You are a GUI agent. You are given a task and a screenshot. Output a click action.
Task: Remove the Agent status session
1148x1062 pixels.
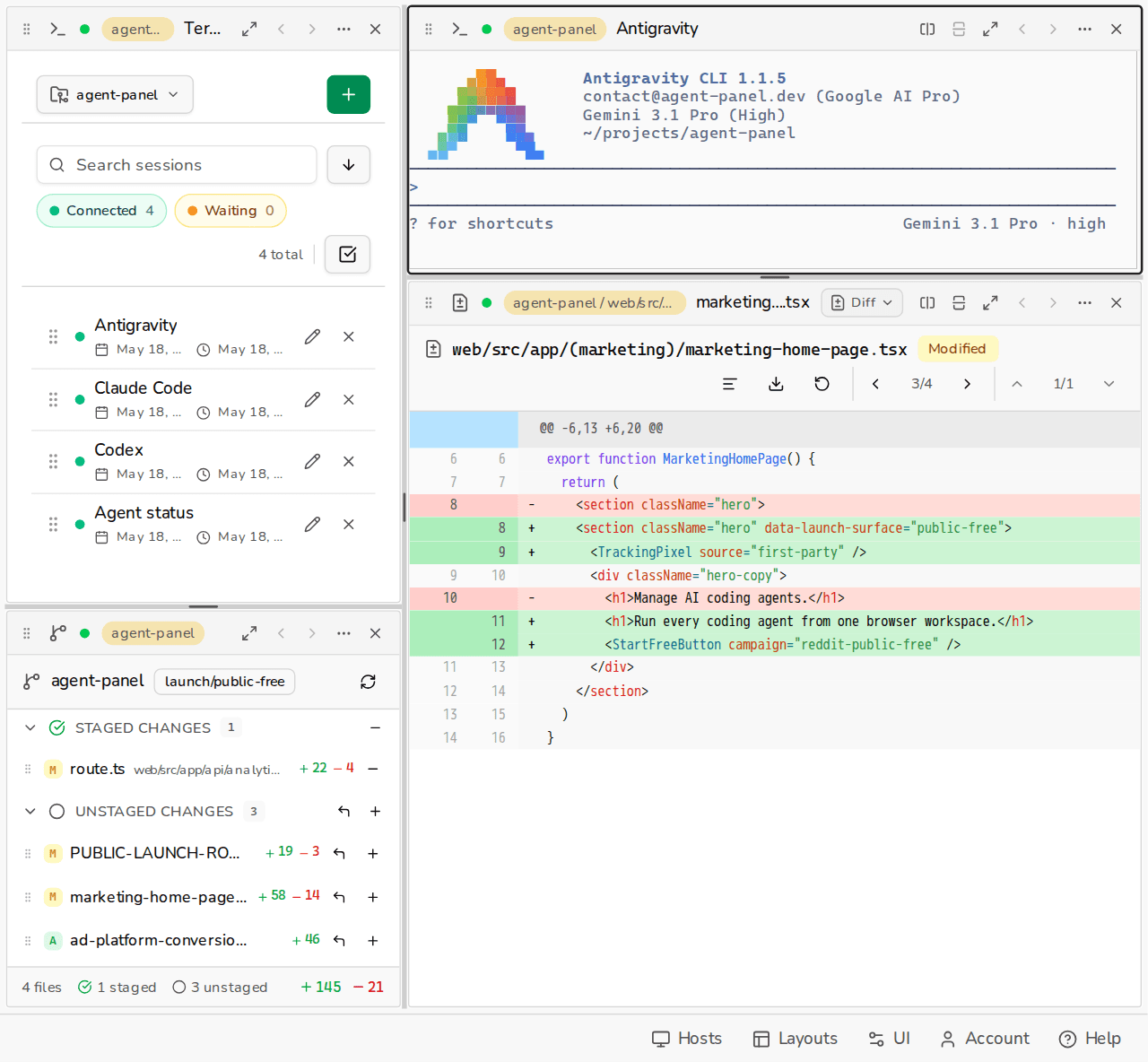(x=349, y=524)
